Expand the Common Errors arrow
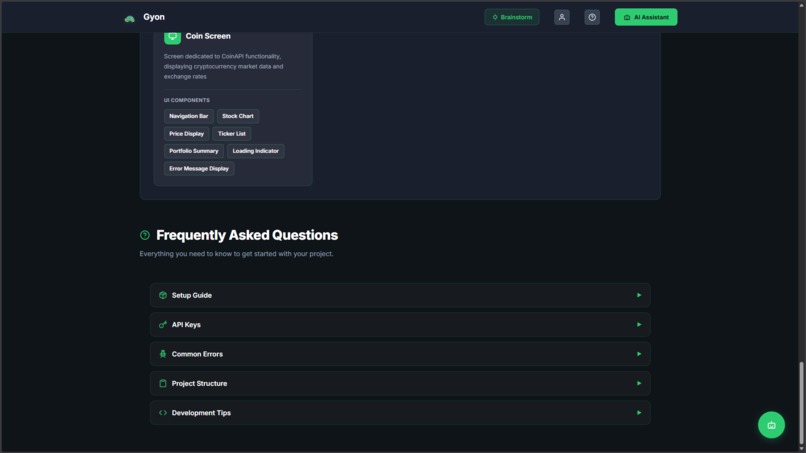Image resolution: width=806 pixels, height=453 pixels. (x=639, y=354)
